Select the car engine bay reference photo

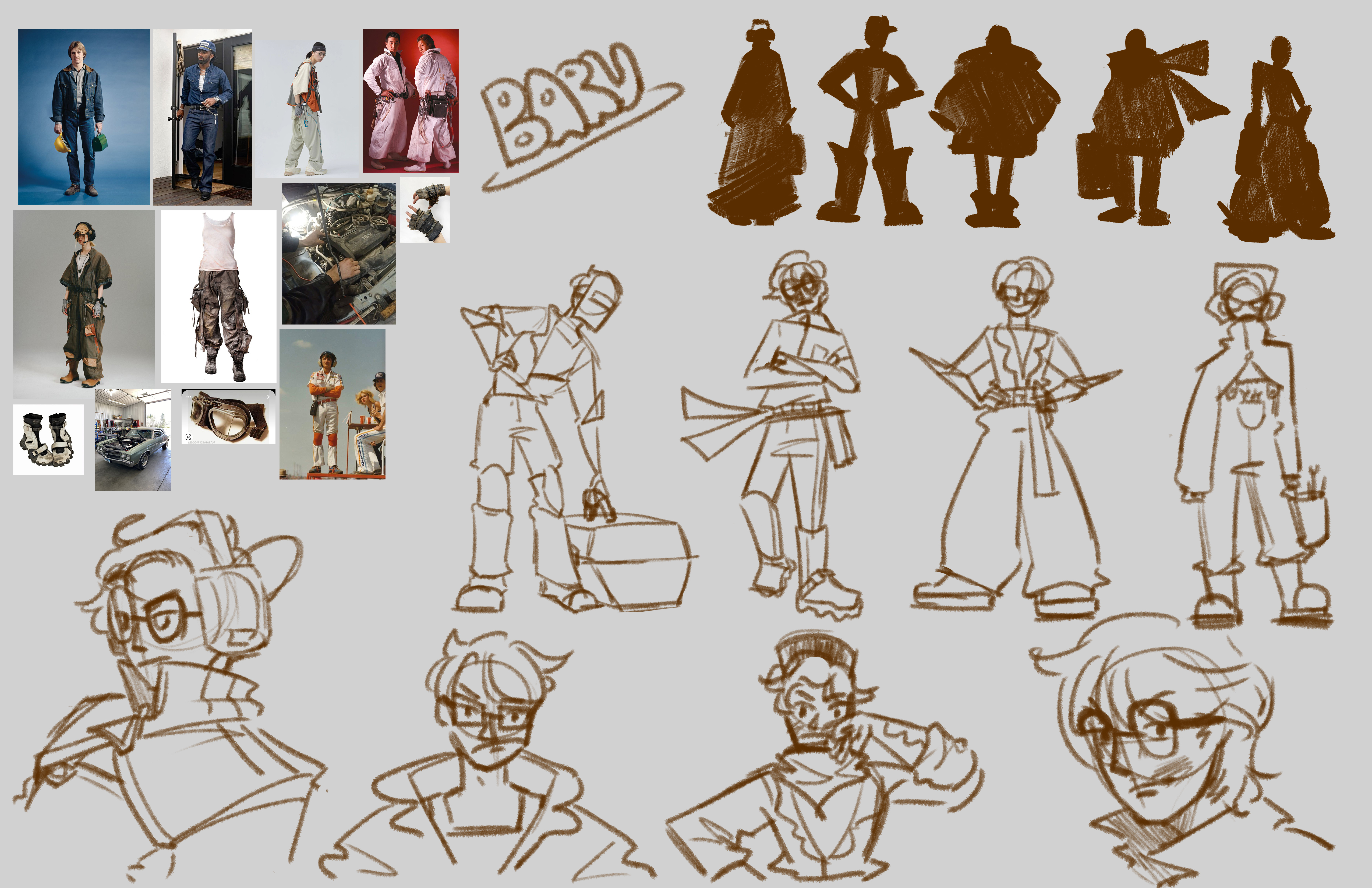coord(339,254)
